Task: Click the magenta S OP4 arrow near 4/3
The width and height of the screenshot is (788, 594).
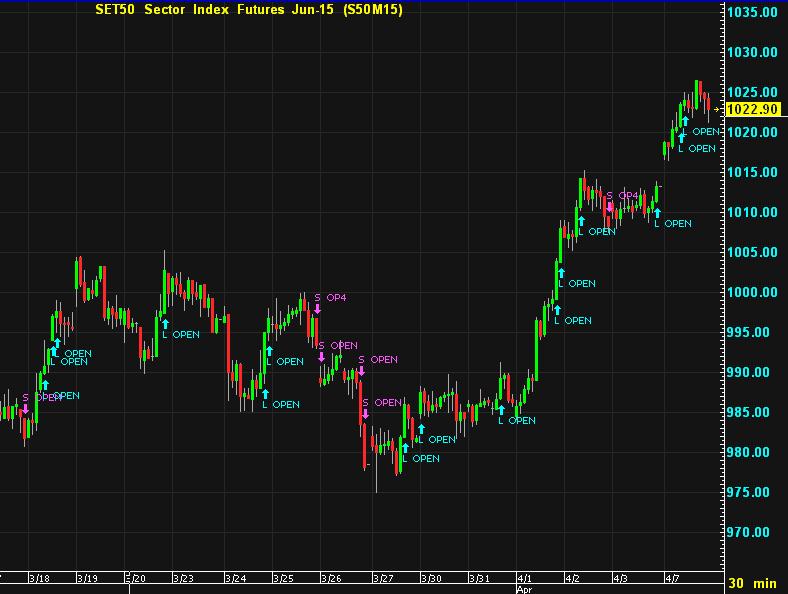Action: pos(609,206)
